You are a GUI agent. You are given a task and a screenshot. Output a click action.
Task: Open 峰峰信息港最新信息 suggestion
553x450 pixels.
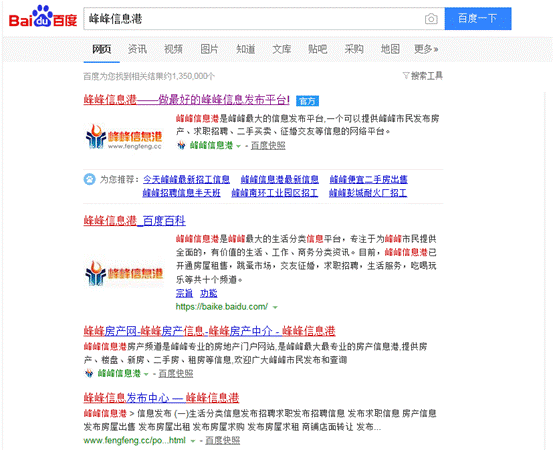coord(280,180)
